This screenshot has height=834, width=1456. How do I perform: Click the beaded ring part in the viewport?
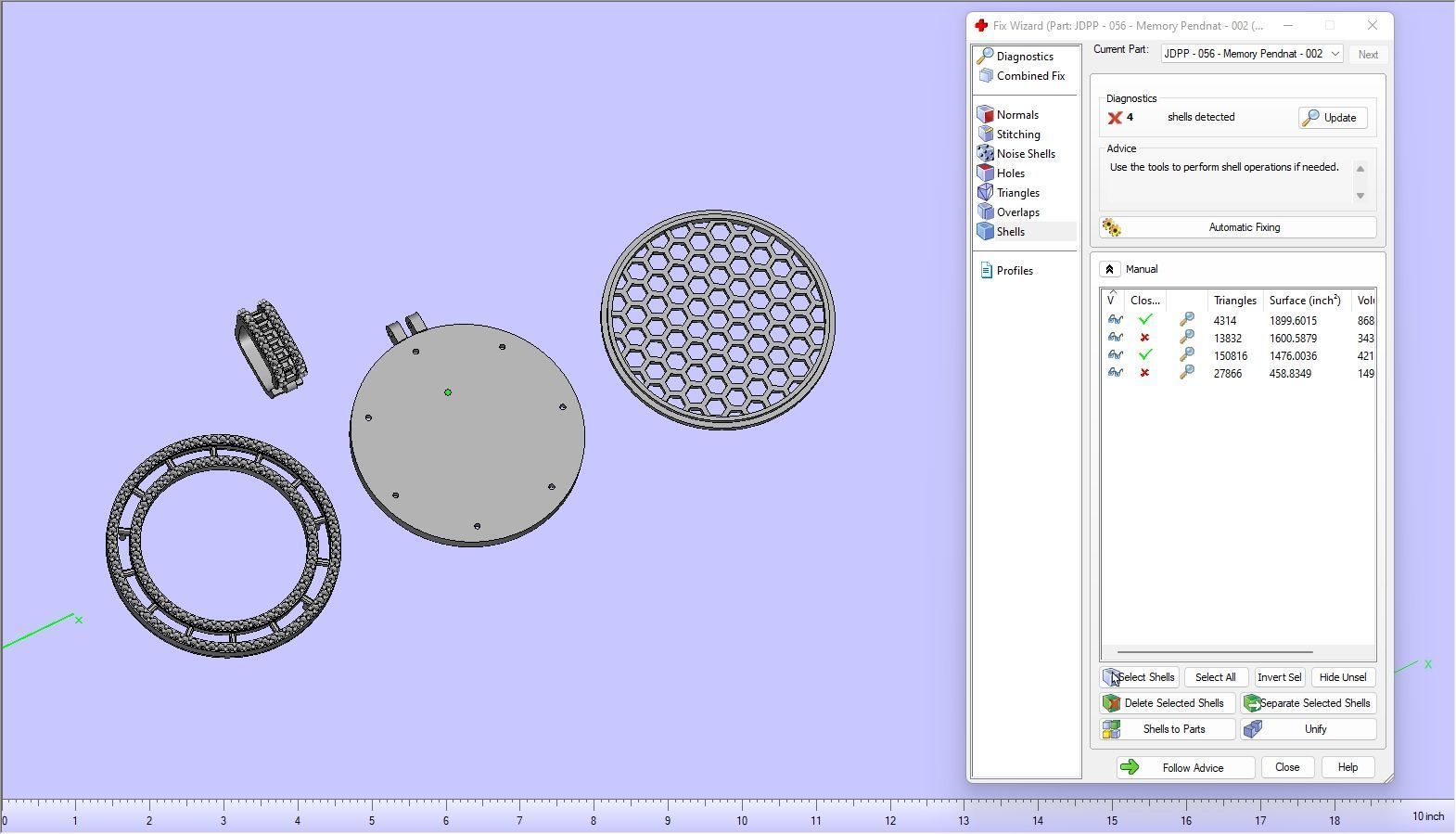pos(224,545)
